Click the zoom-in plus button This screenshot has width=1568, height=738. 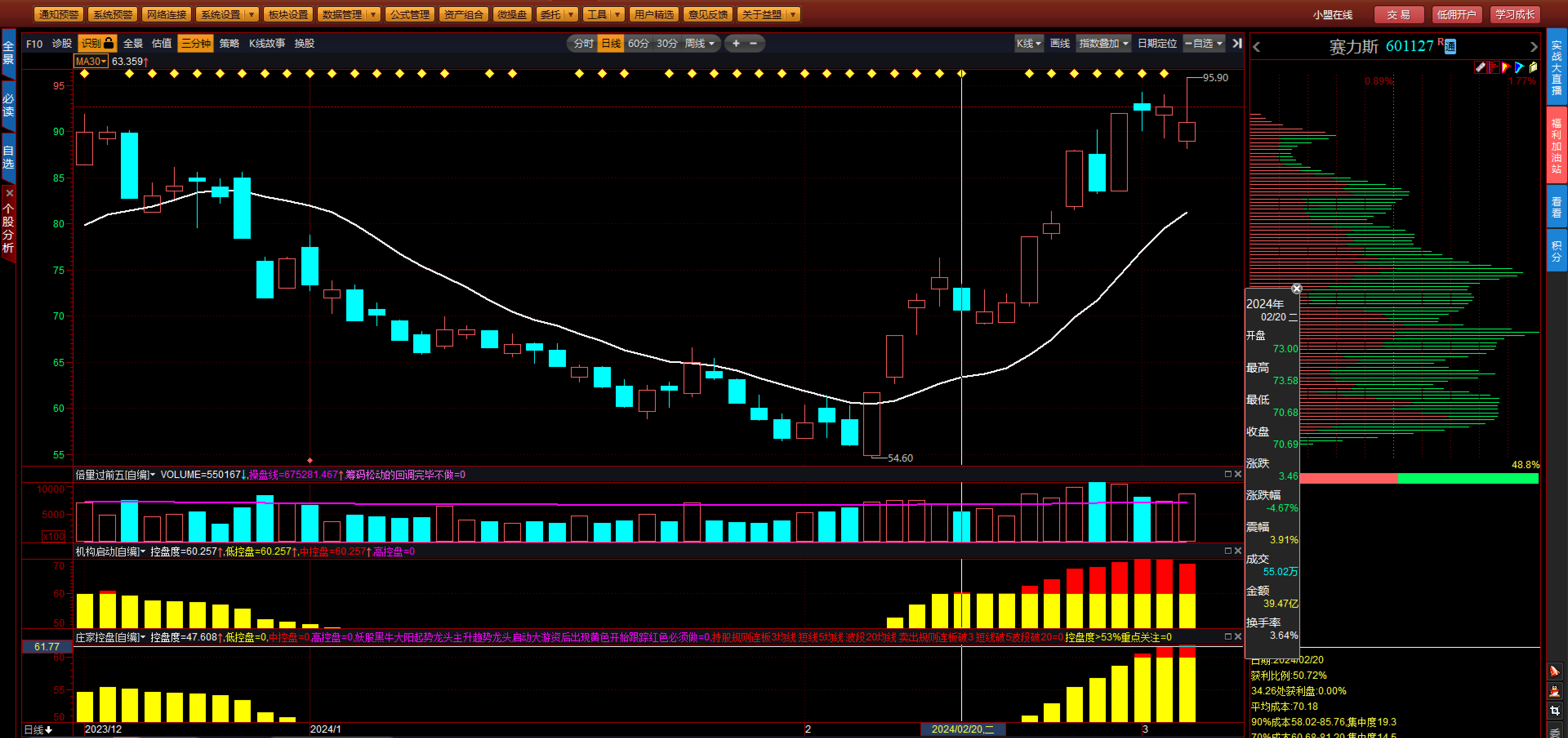point(736,43)
